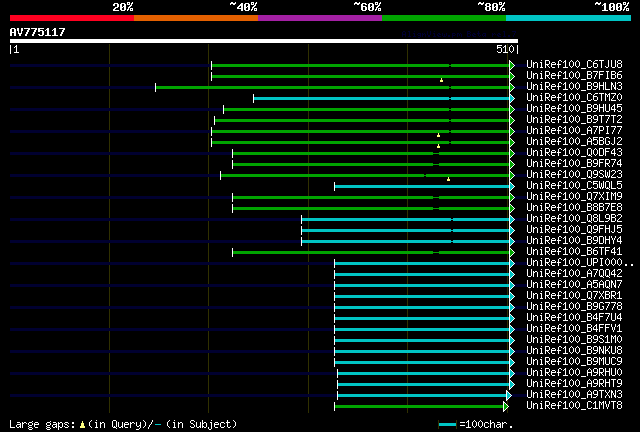
Task: Select the UniRef100_B9NKU8 label
Action: (574, 351)
